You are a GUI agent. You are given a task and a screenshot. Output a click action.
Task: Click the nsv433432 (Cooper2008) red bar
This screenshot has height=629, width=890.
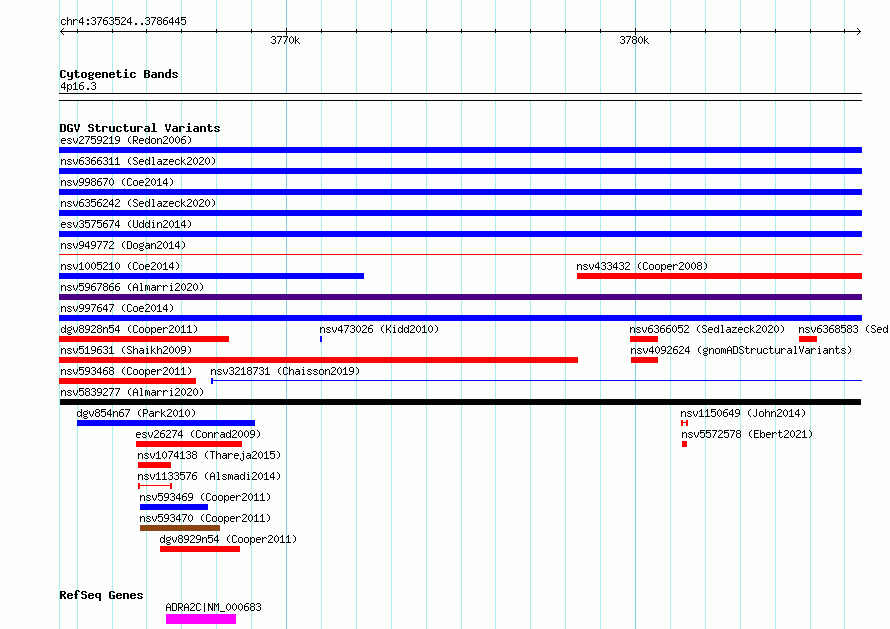719,276
